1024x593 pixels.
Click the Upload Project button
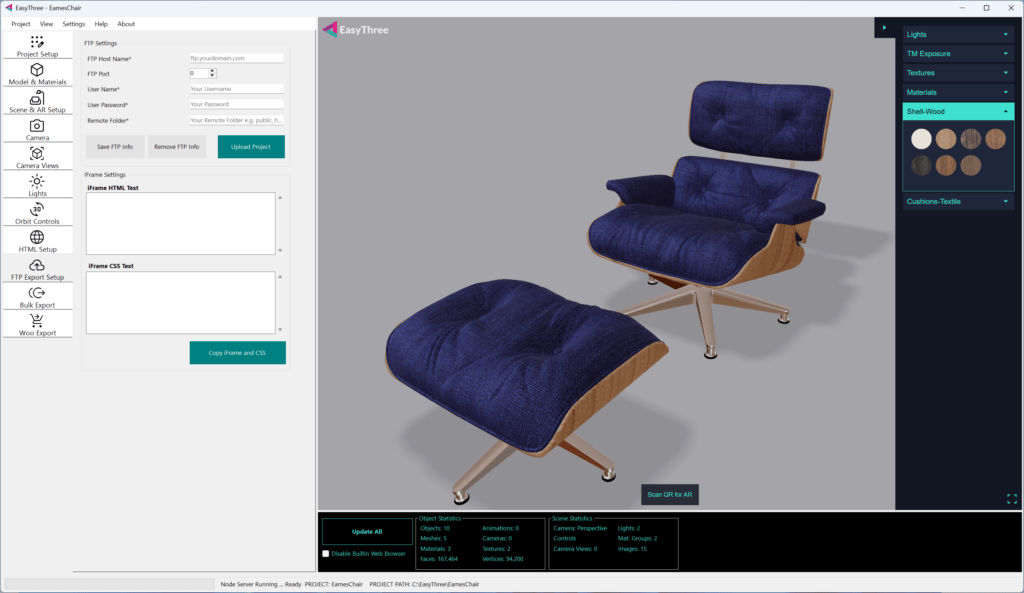coord(251,147)
